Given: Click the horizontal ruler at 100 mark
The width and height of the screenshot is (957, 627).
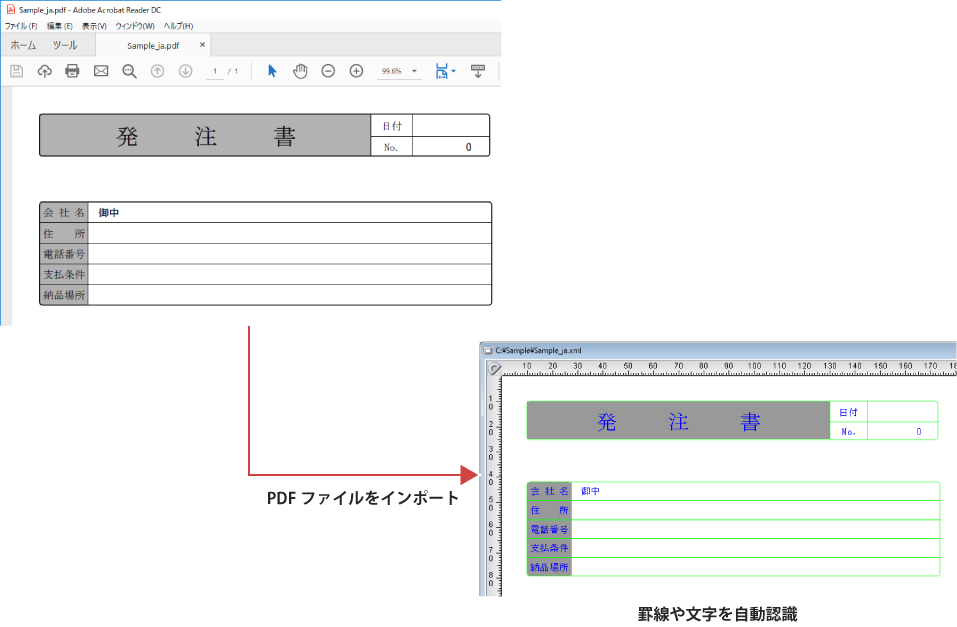Looking at the screenshot, I should click(x=754, y=366).
